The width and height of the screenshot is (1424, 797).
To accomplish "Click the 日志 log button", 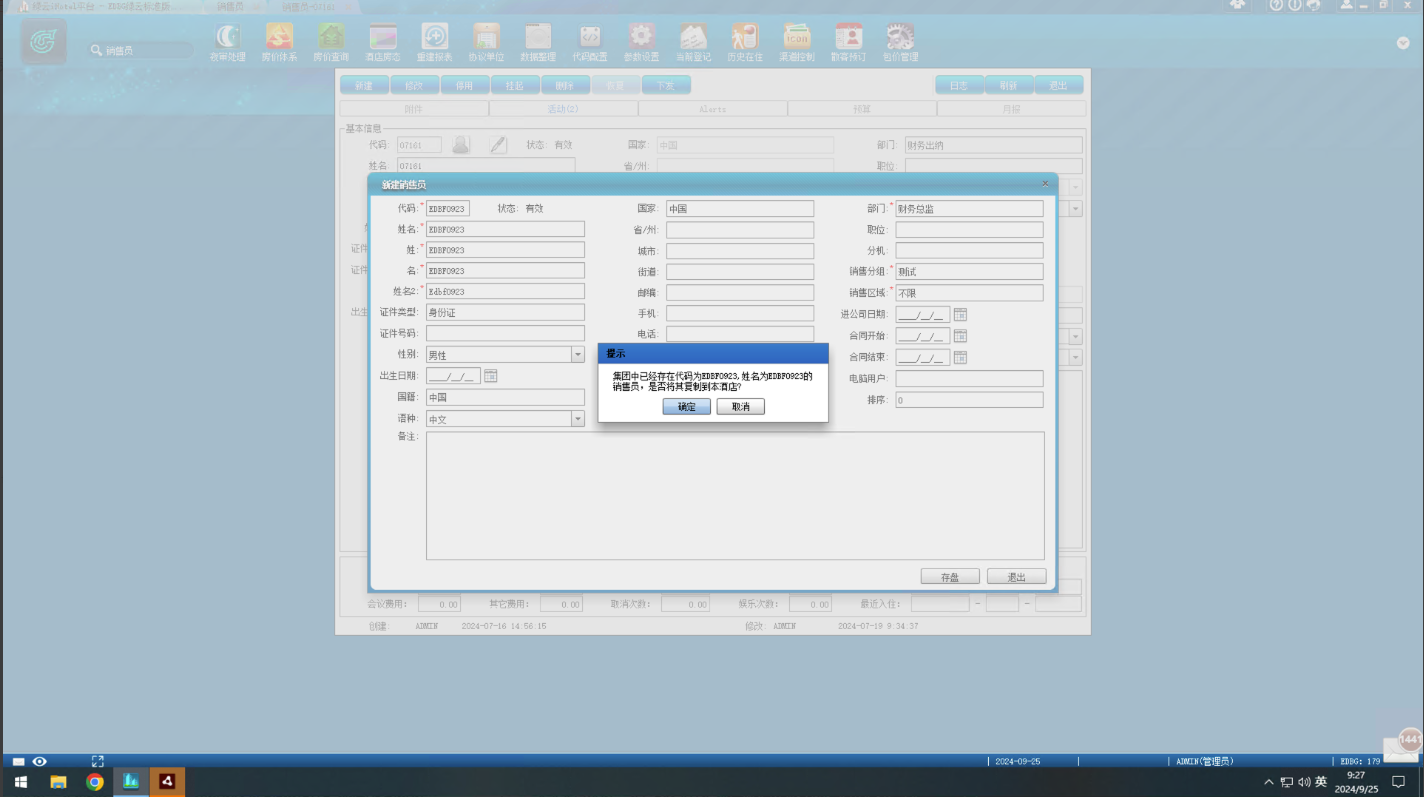I will [959, 86].
